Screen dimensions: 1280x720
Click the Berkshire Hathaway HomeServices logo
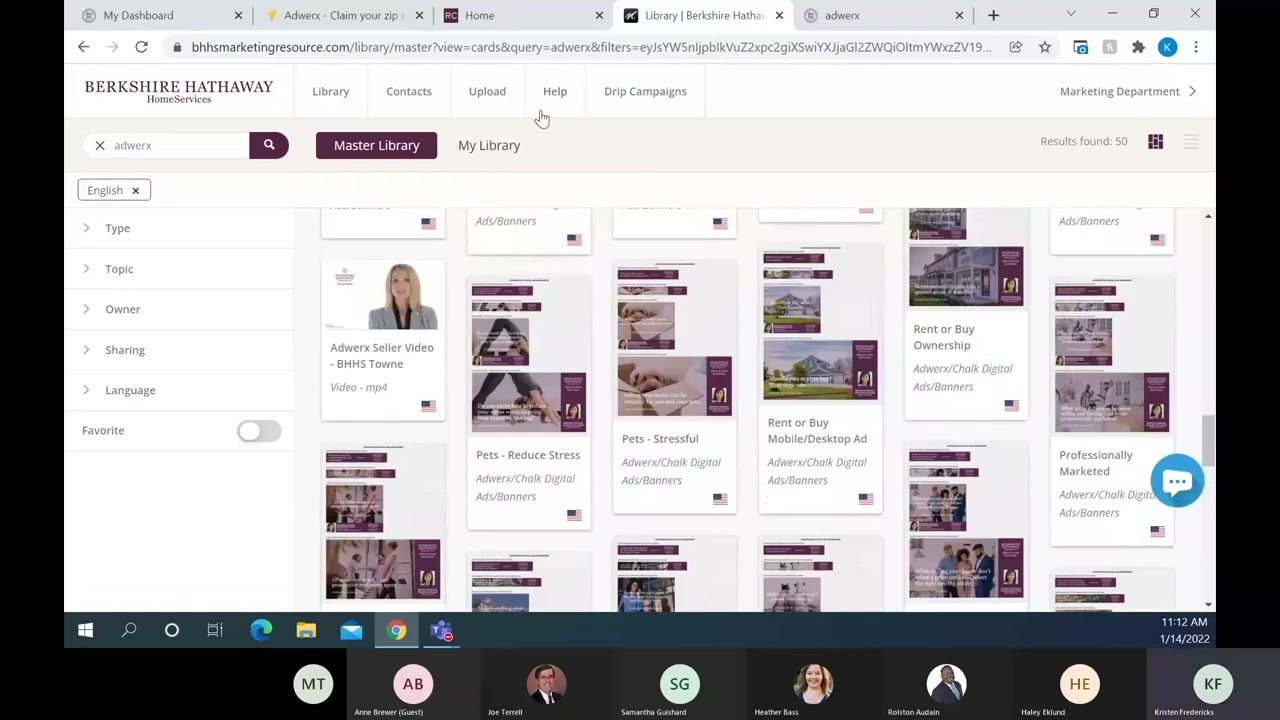click(x=179, y=91)
